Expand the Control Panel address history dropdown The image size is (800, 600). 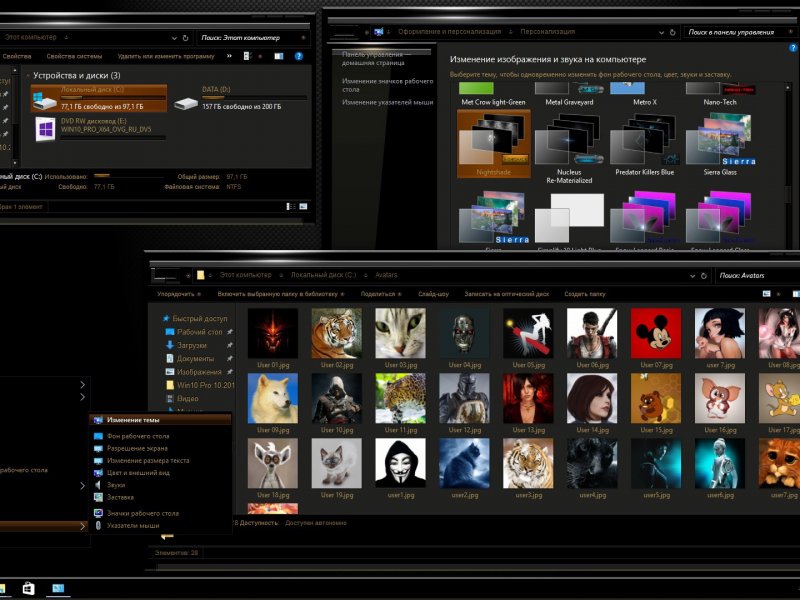point(661,33)
